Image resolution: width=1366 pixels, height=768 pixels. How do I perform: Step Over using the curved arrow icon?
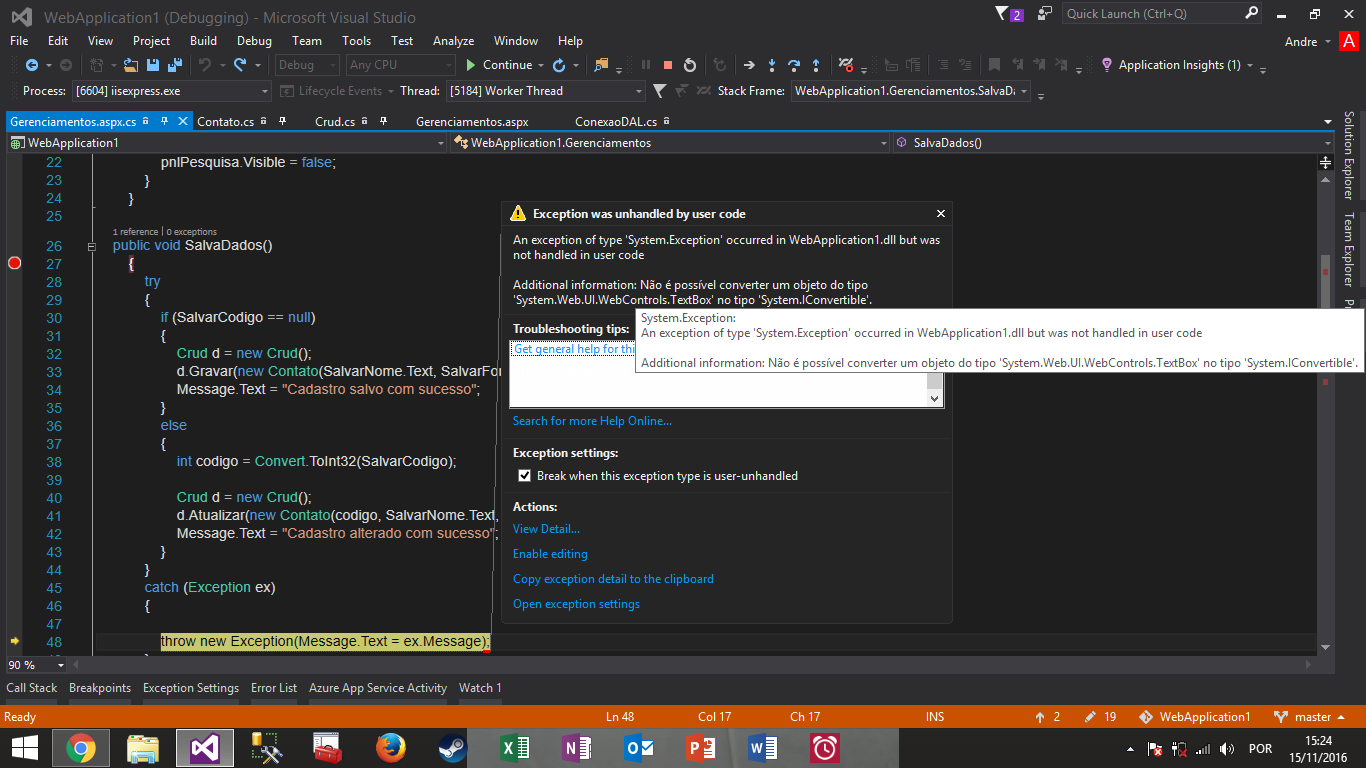pyautogui.click(x=793, y=65)
